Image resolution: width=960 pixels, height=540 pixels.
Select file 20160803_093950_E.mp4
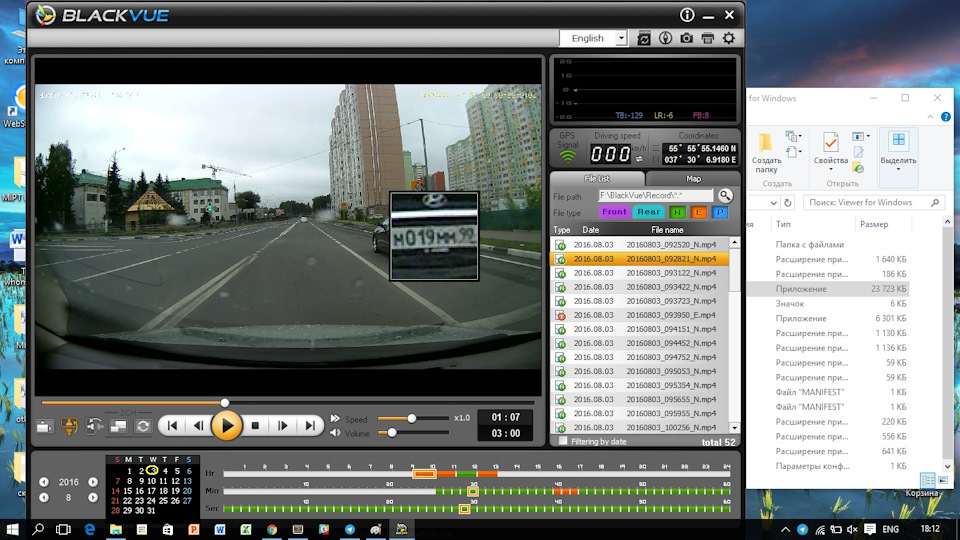[640, 315]
